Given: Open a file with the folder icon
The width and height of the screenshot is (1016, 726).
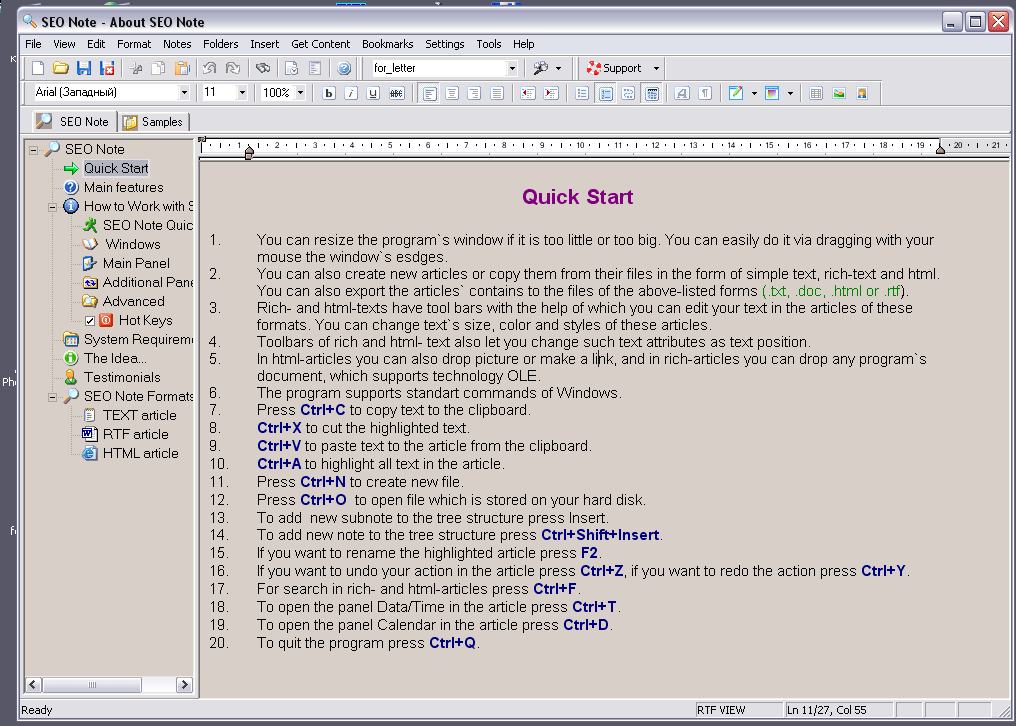Looking at the screenshot, I should click(61, 68).
